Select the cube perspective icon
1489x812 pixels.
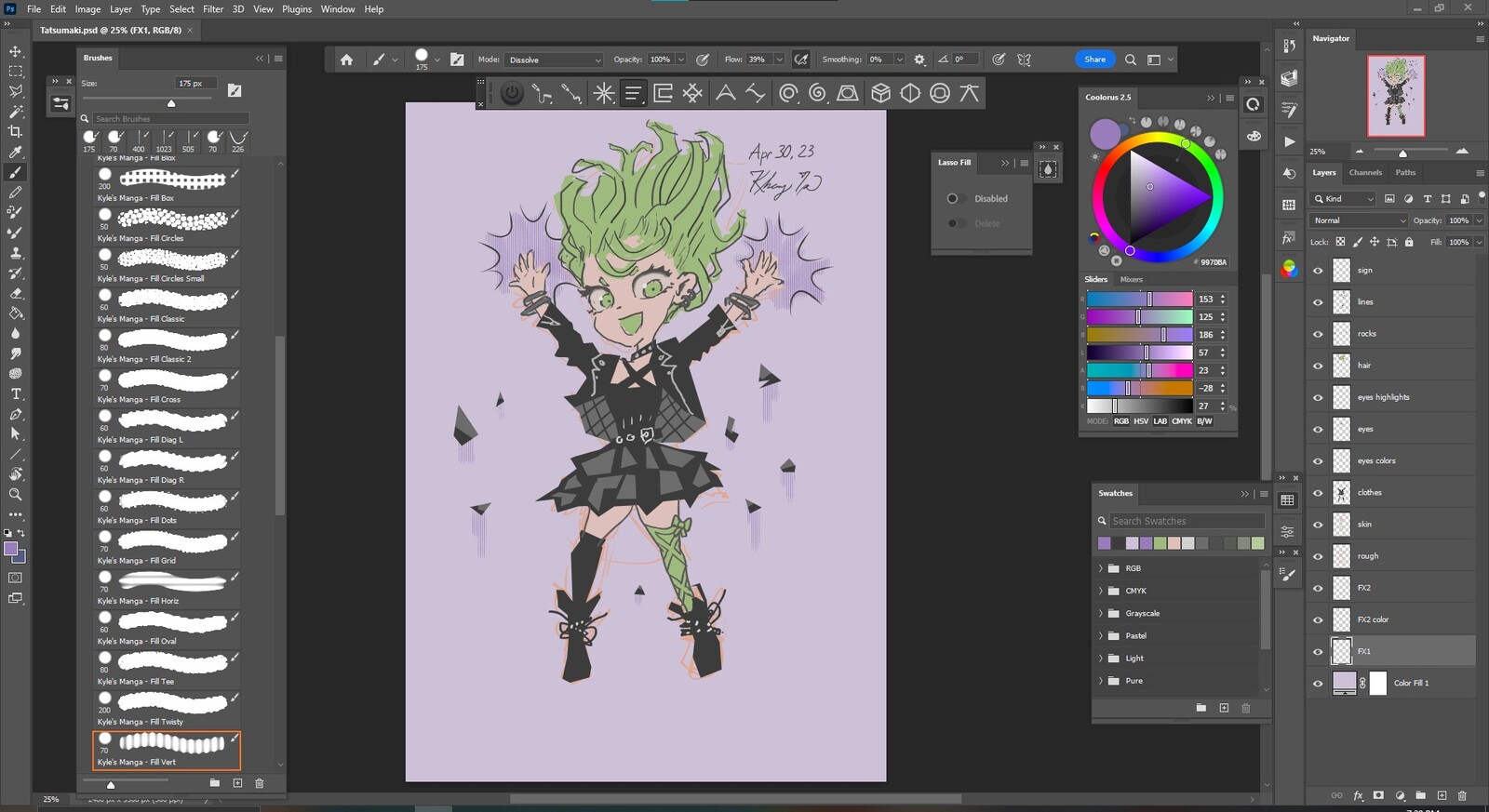click(880, 93)
